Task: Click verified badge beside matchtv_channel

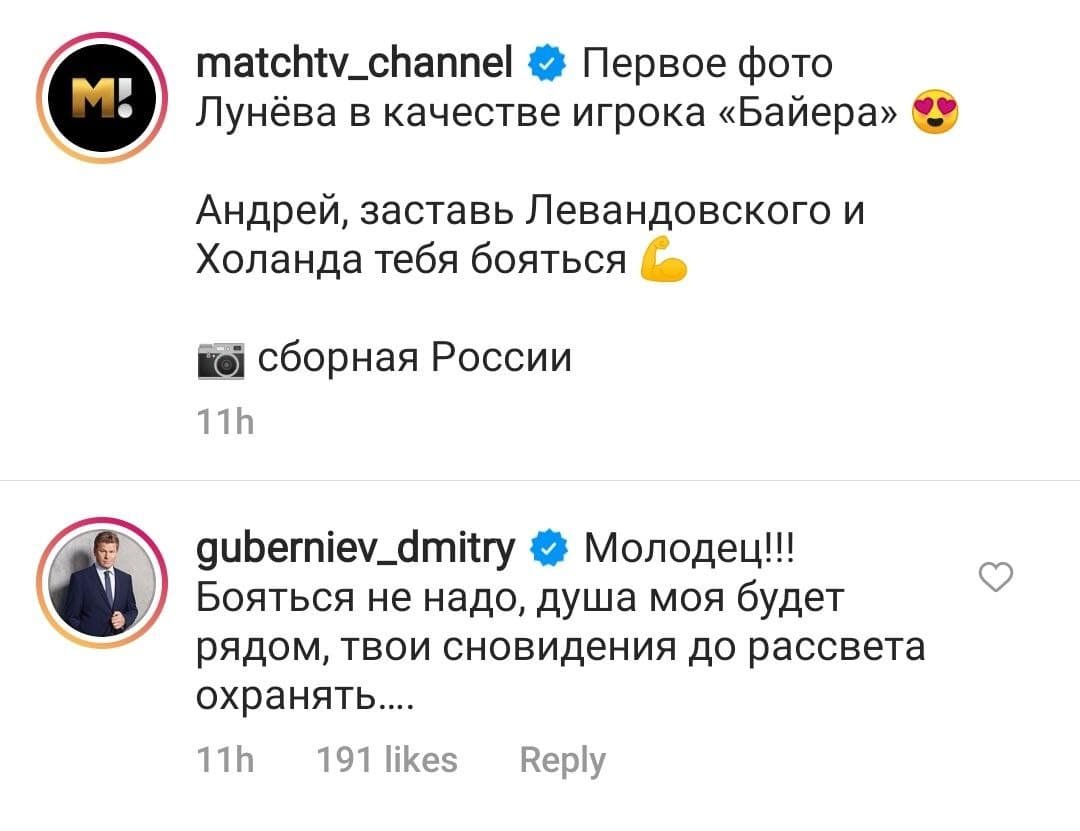Action: coord(546,66)
